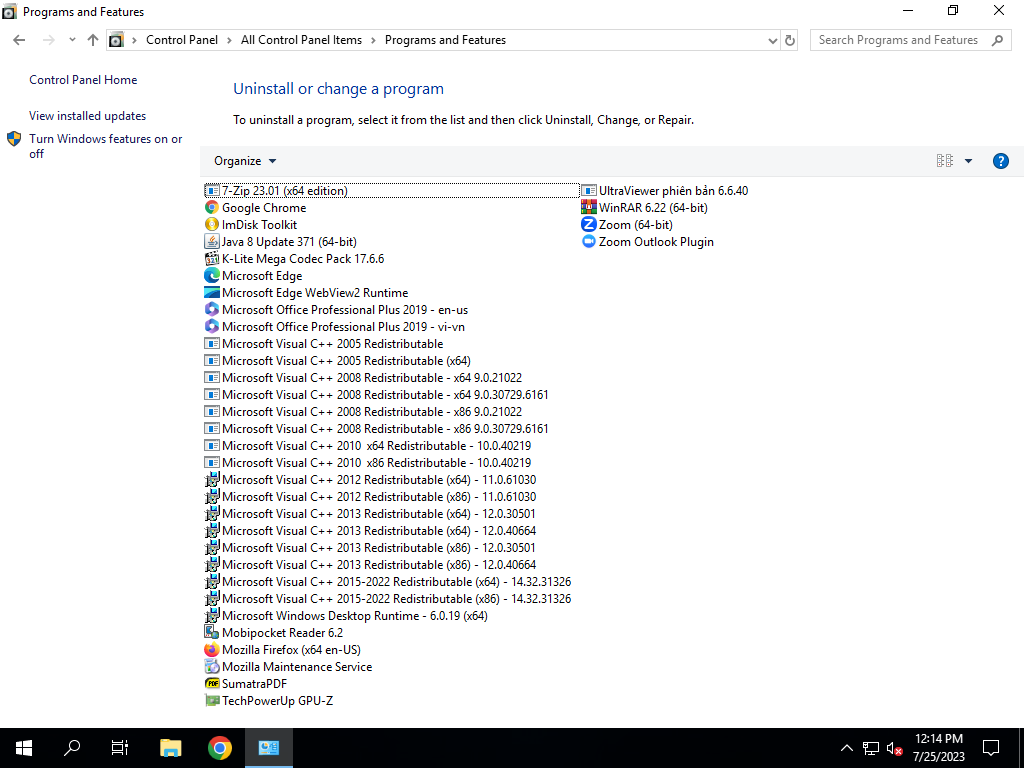Open File Explorer from the taskbar

170,748
